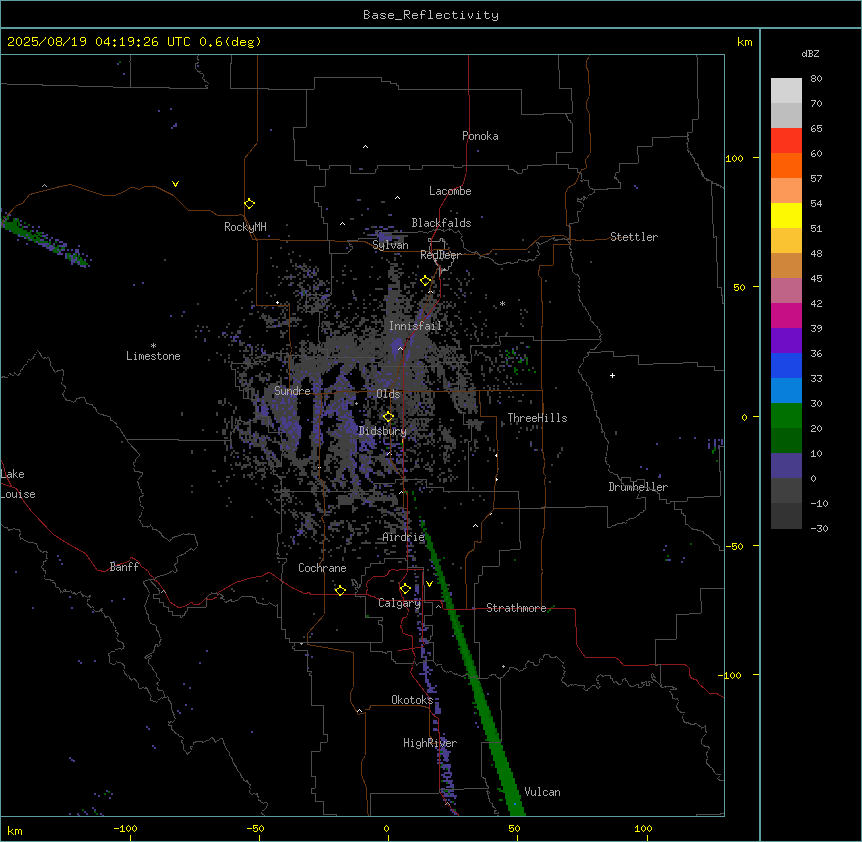
Task: Click the -30 value on dBZ scale
Action: [819, 528]
